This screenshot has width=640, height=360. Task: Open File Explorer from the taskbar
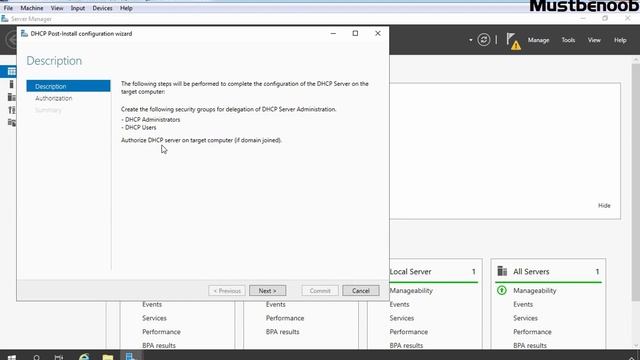click(x=108, y=357)
